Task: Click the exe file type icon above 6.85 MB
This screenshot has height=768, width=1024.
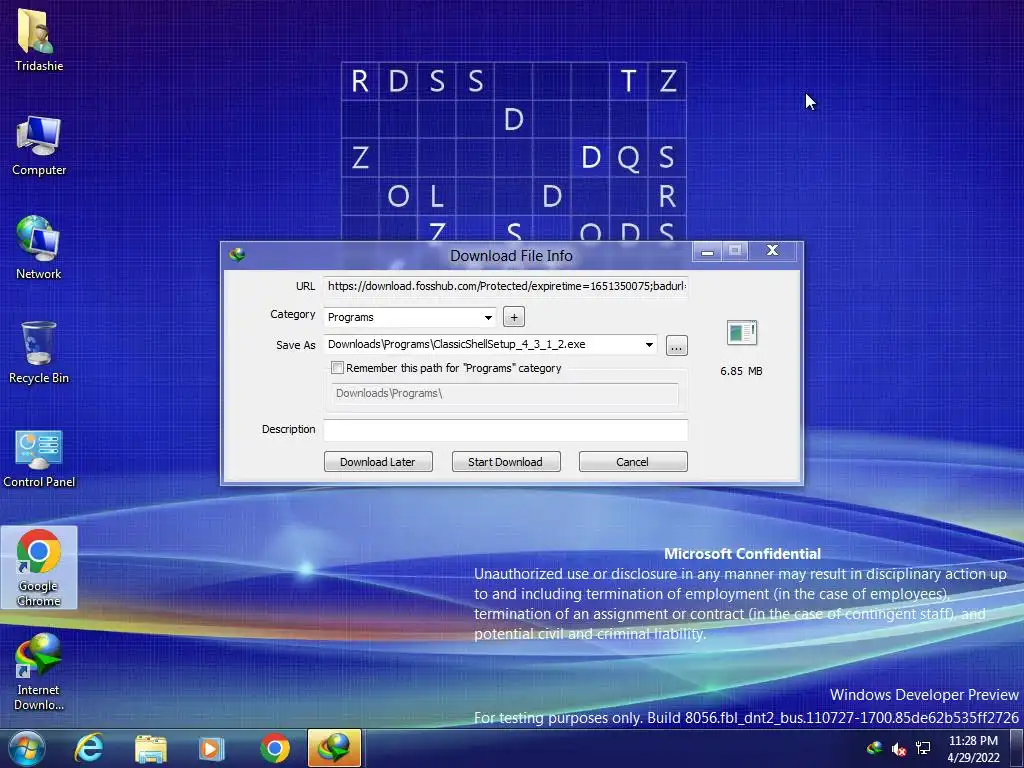Action: coord(741,333)
